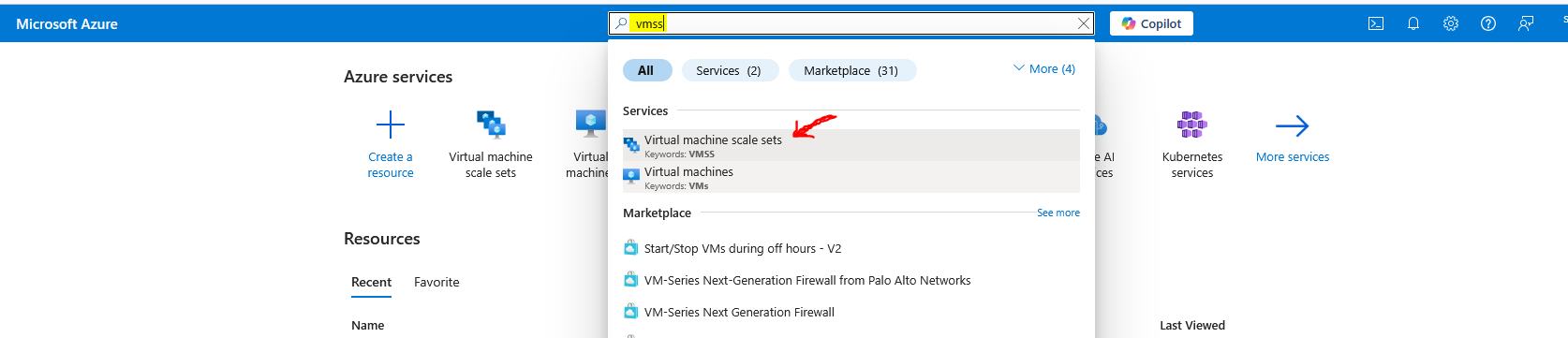Open Virtual machine scale sets tile icon
The image size is (1568, 338).
click(491, 125)
